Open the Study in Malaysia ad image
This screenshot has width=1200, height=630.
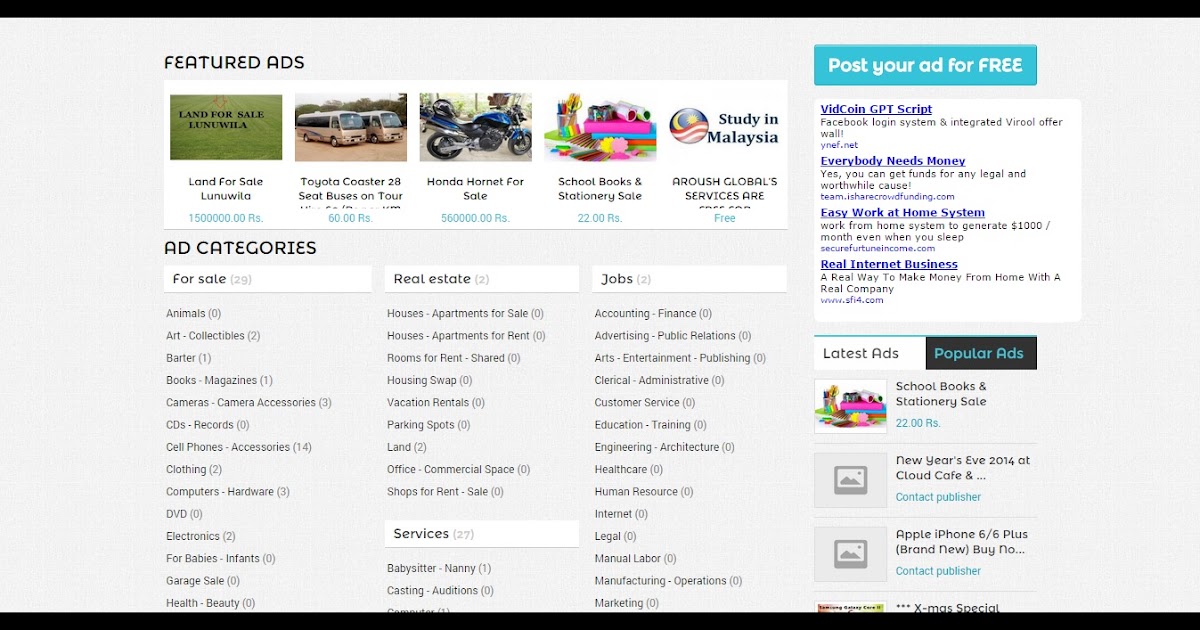[x=725, y=127]
